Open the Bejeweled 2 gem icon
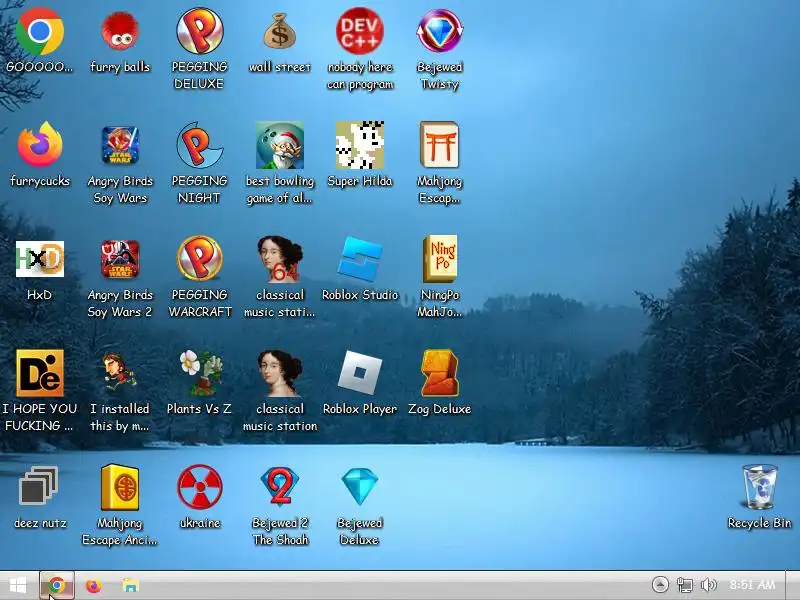This screenshot has height=600, width=800. (280, 486)
